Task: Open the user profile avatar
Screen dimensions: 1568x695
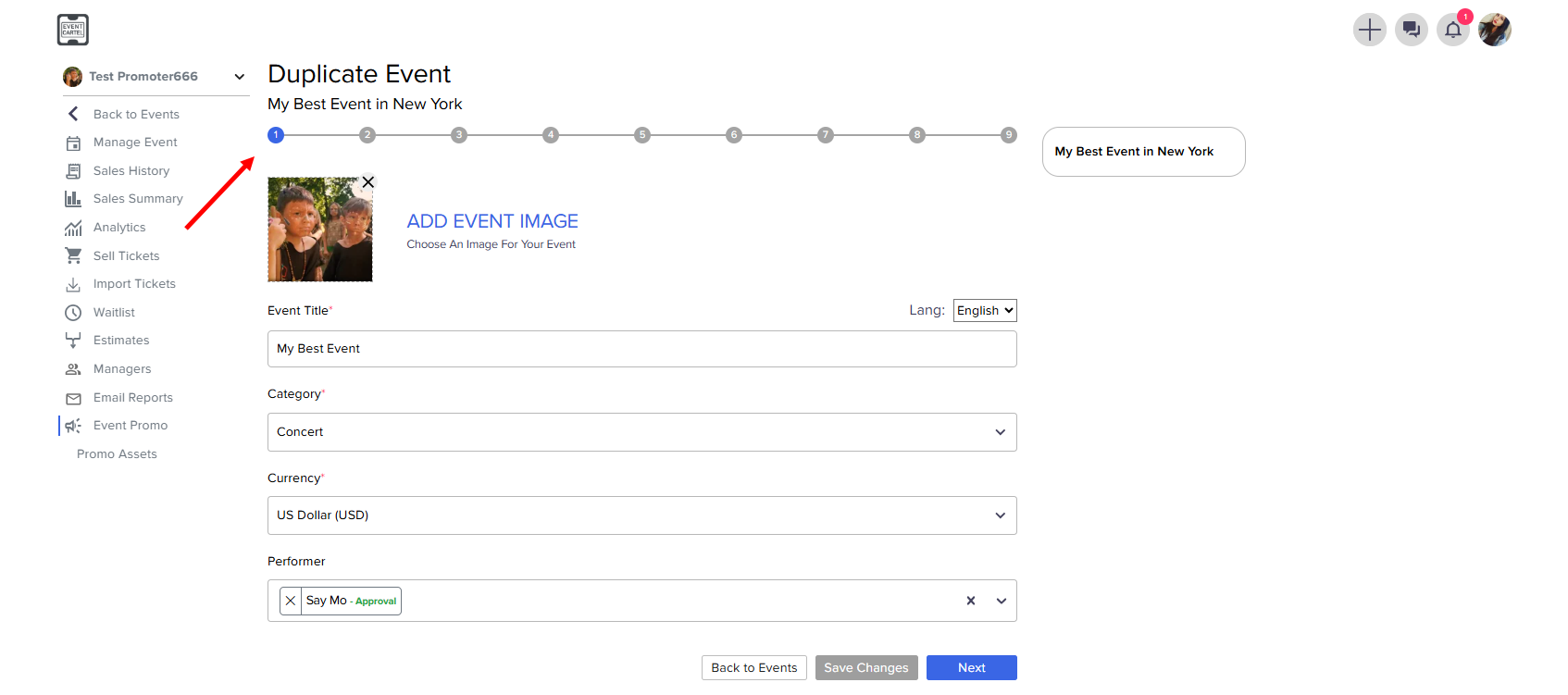Action: (1494, 30)
